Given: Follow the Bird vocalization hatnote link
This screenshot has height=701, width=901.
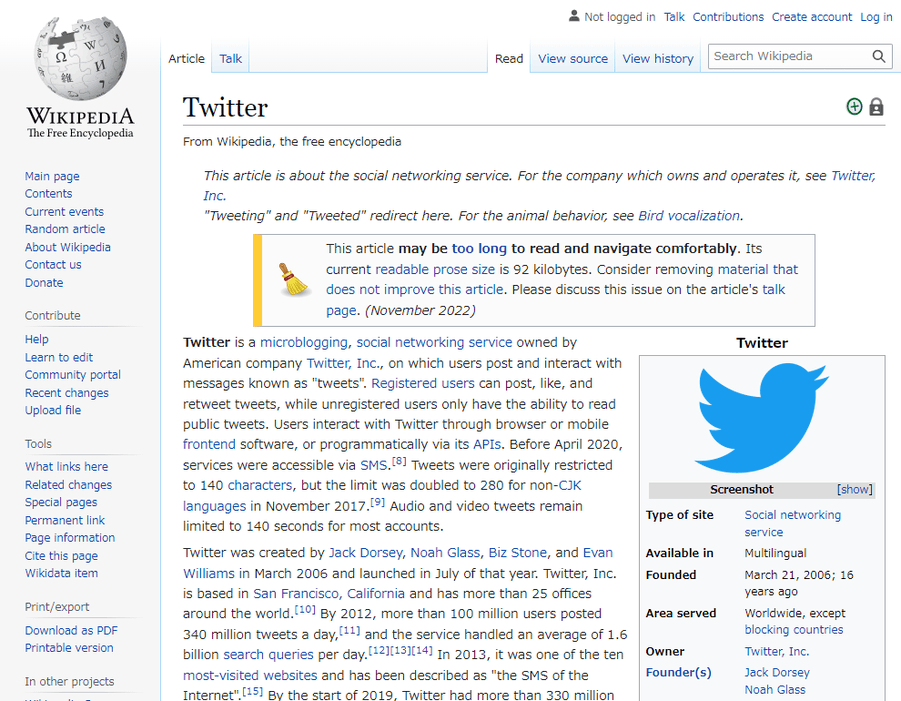Looking at the screenshot, I should pyautogui.click(x=689, y=215).
